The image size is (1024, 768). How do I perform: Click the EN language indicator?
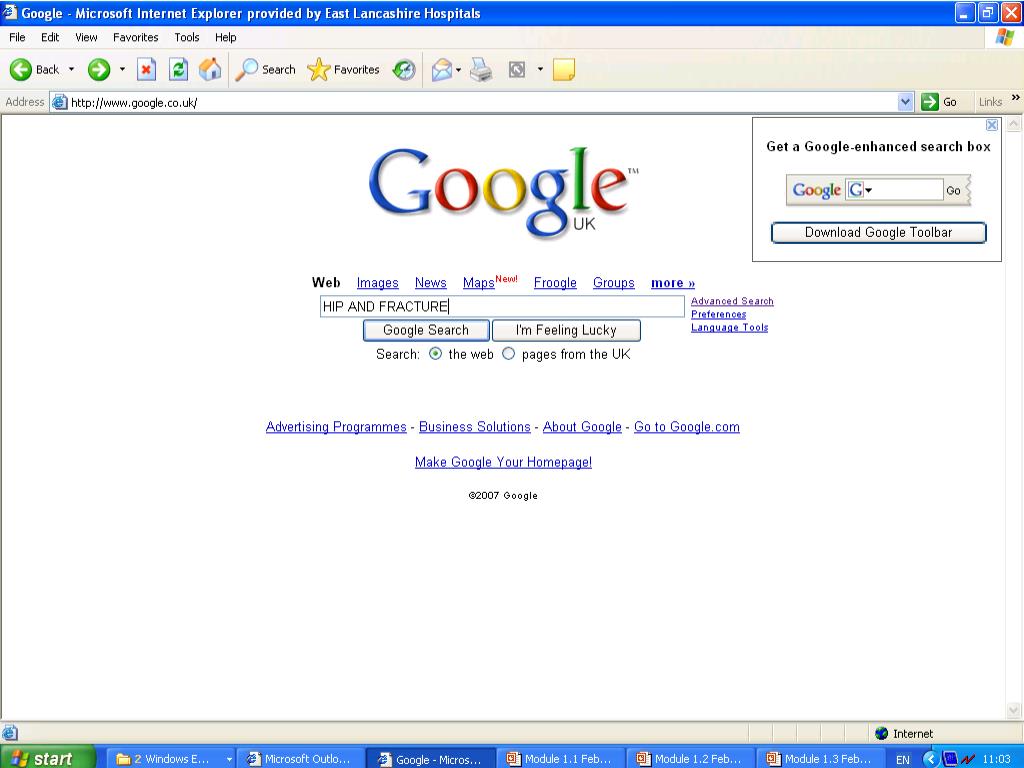click(903, 760)
